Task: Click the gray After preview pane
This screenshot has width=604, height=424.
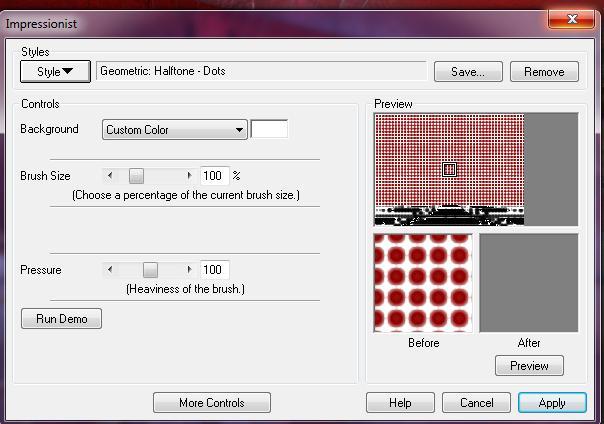Action: [x=528, y=283]
